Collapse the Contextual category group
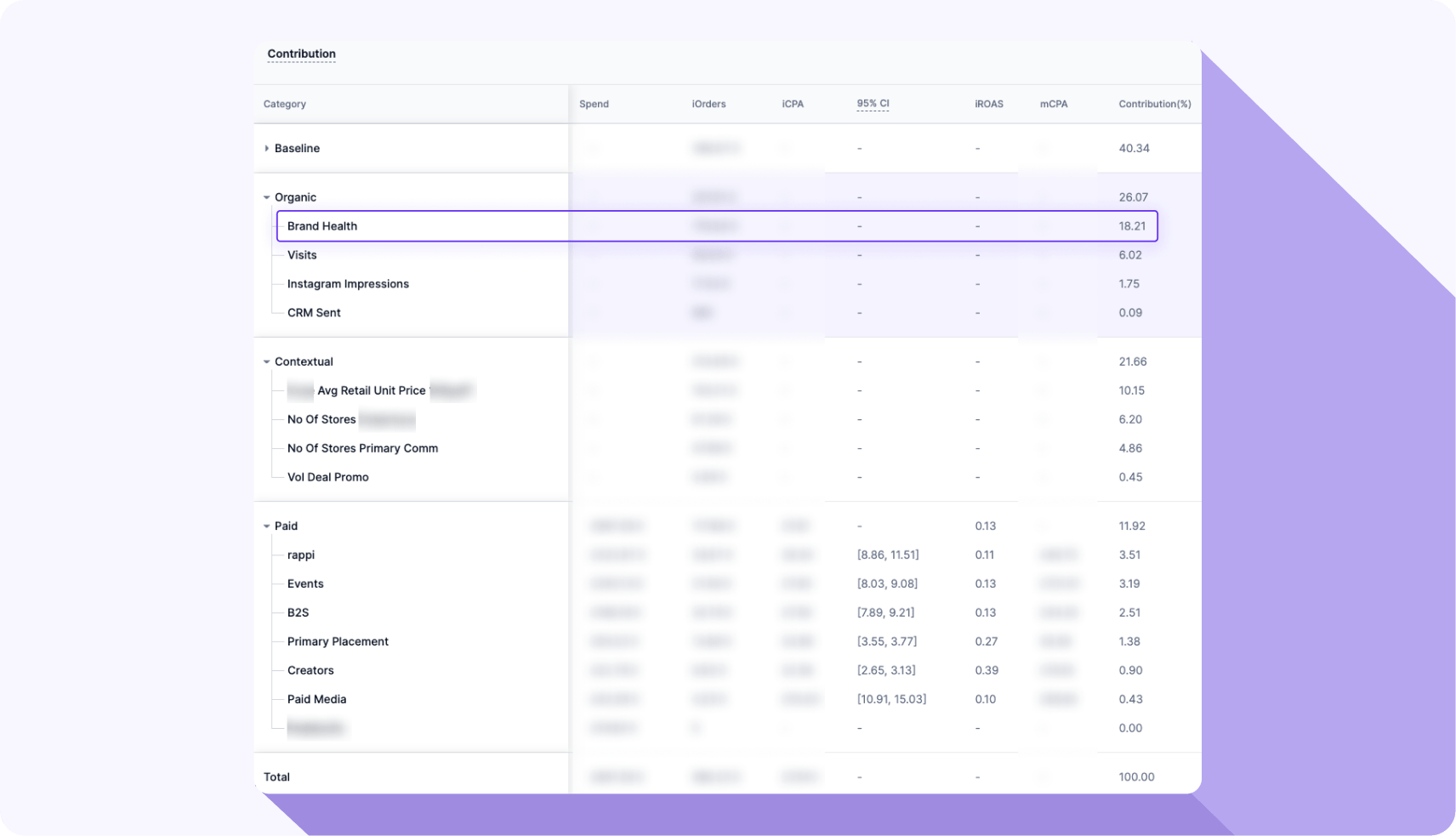The width and height of the screenshot is (1456, 836). [x=266, y=361]
